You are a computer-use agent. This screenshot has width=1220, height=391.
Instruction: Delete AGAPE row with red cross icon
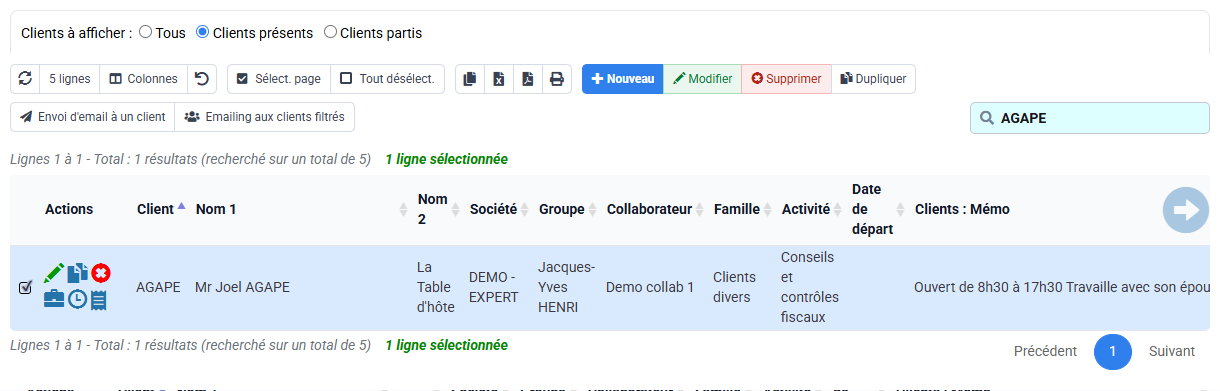pyautogui.click(x=101, y=273)
